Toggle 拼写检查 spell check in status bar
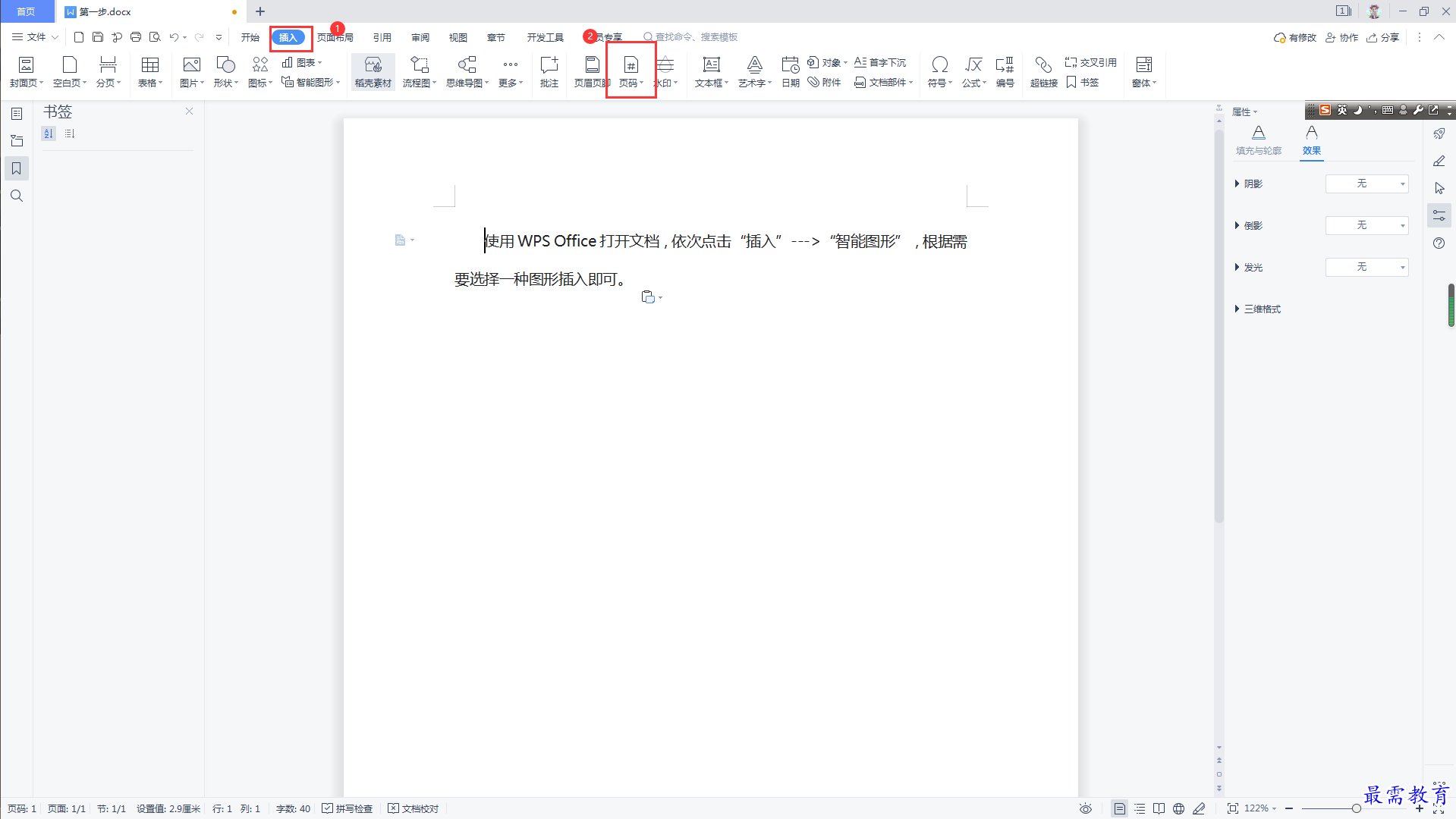The width and height of the screenshot is (1456, 819). pos(347,808)
